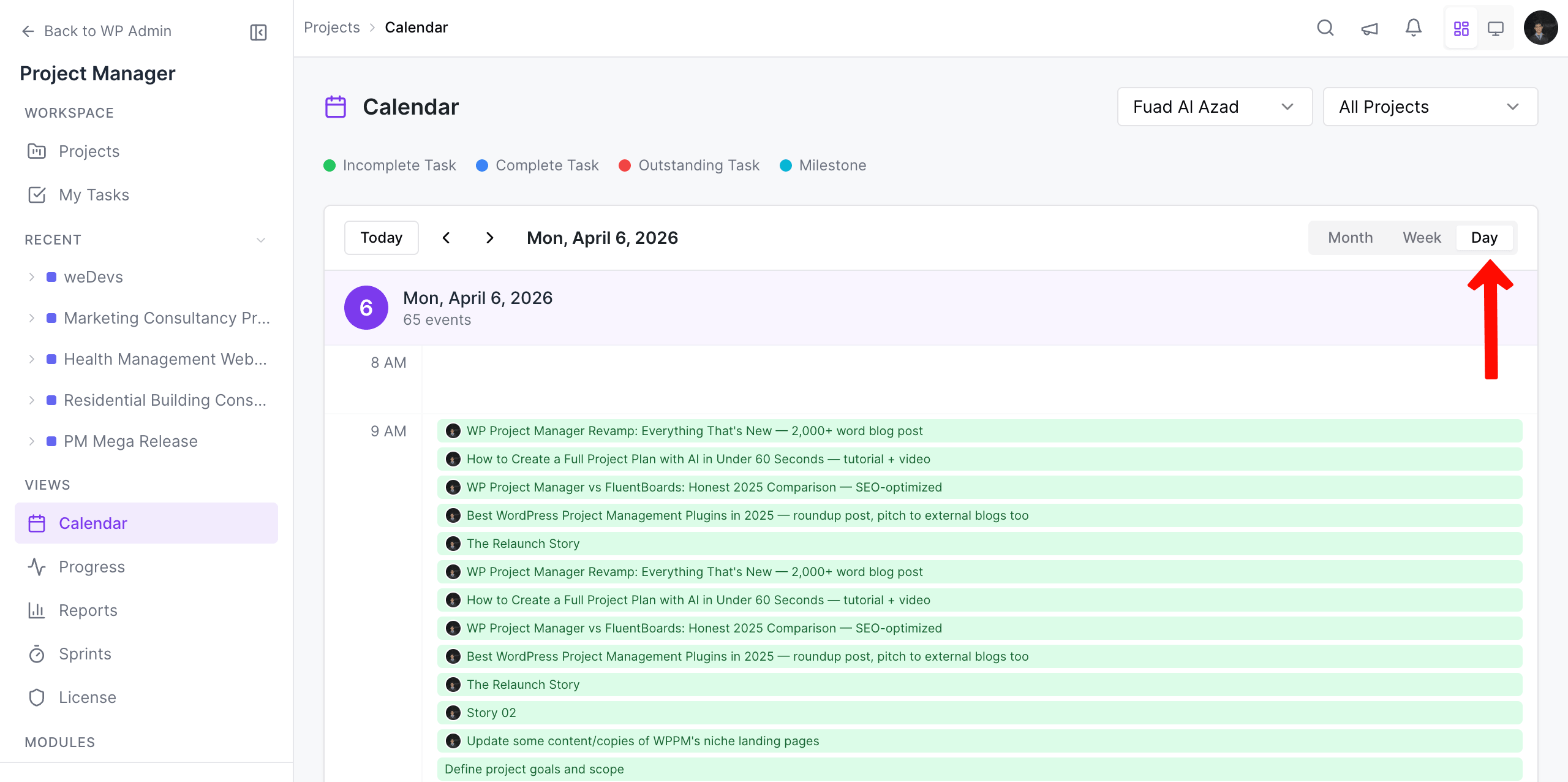Open the announcements megaphone icon
Screen dimensions: 1568x782
coord(1370,28)
